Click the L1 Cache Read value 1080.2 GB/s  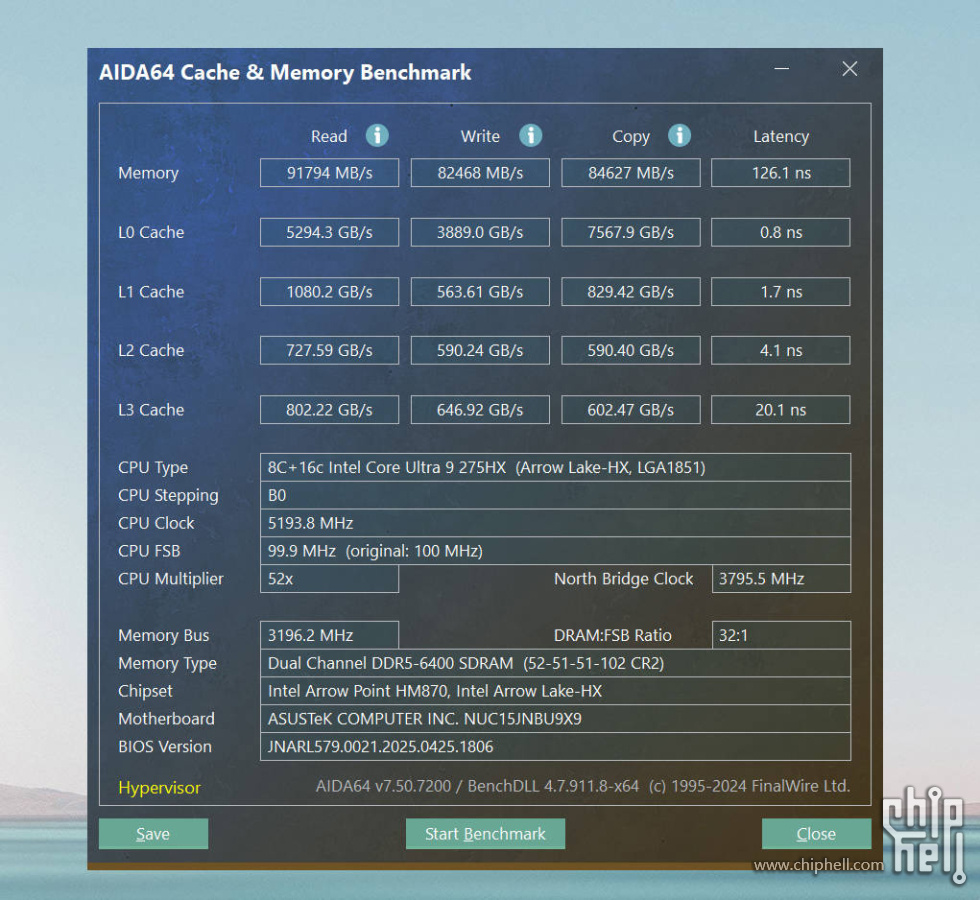pos(329,292)
